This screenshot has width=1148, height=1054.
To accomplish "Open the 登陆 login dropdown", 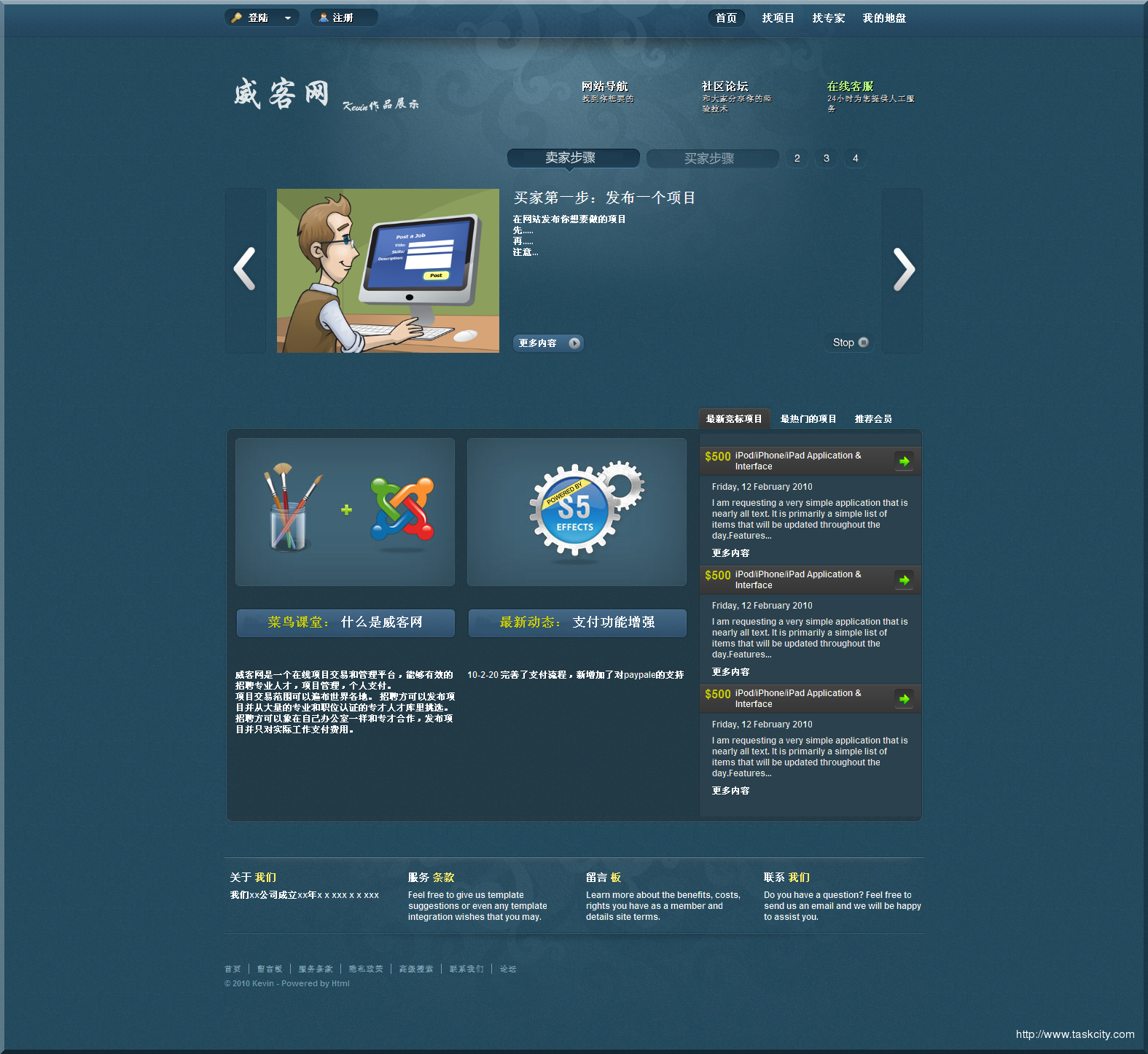I will point(262,18).
